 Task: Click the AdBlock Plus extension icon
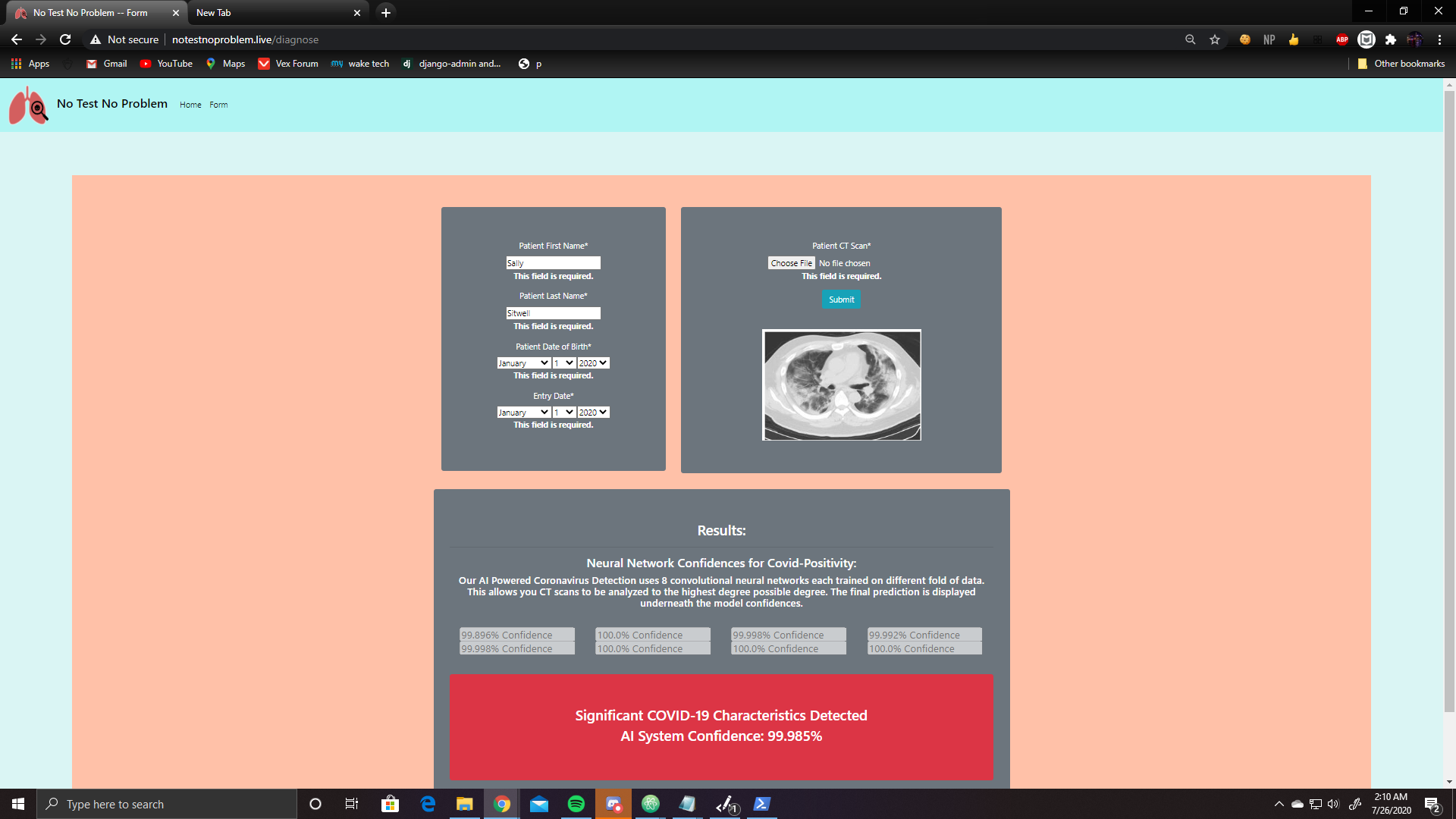coord(1341,39)
